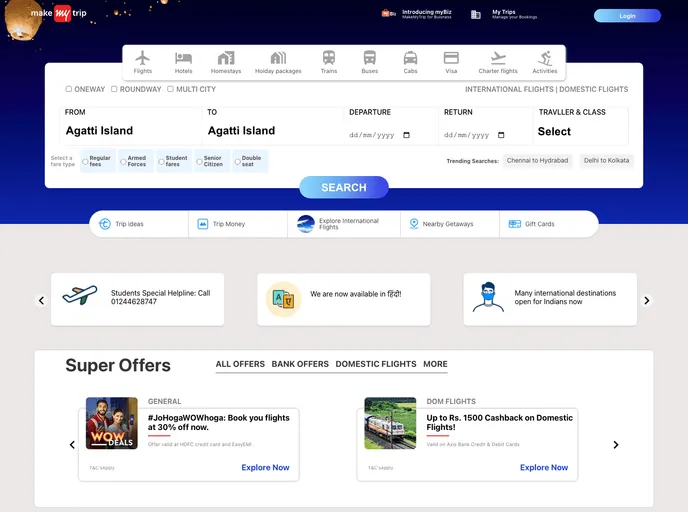
Task: Choose the Trains icon
Action: (x=329, y=58)
